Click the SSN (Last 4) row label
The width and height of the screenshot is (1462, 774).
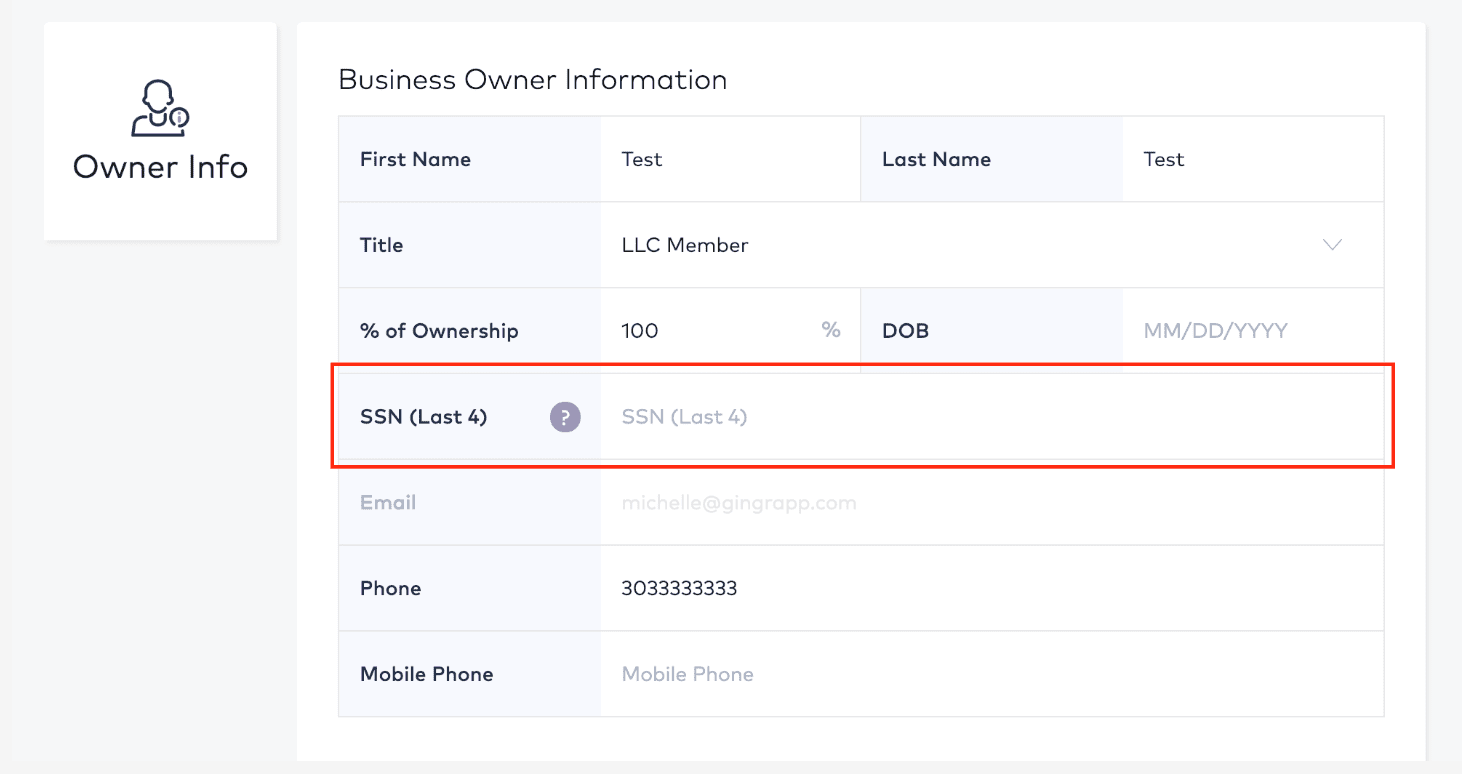424,417
